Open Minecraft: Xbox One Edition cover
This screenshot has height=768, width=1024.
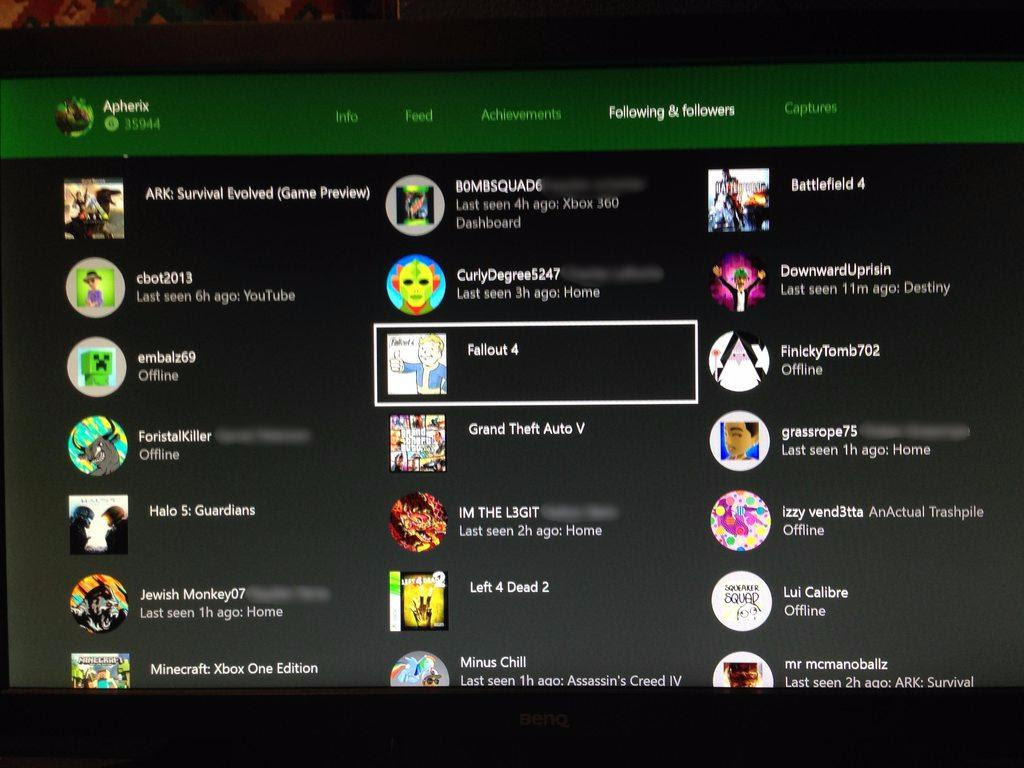click(x=101, y=671)
